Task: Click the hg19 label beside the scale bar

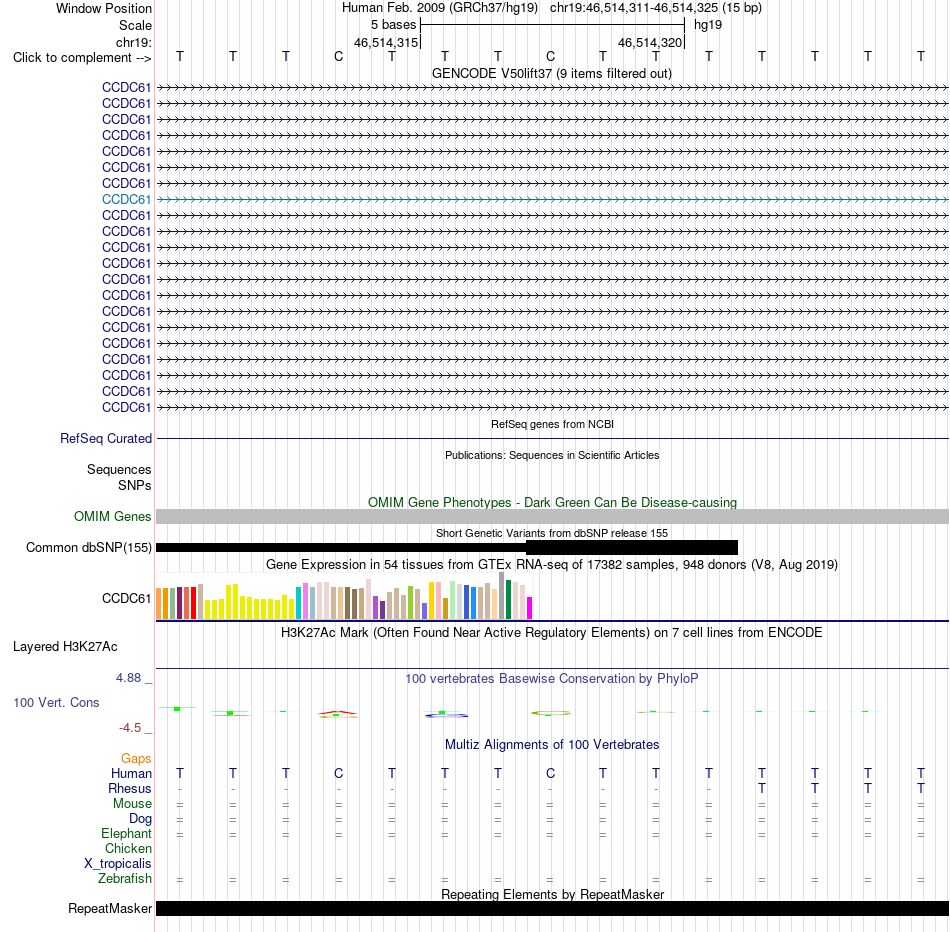Action: pyautogui.click(x=708, y=25)
